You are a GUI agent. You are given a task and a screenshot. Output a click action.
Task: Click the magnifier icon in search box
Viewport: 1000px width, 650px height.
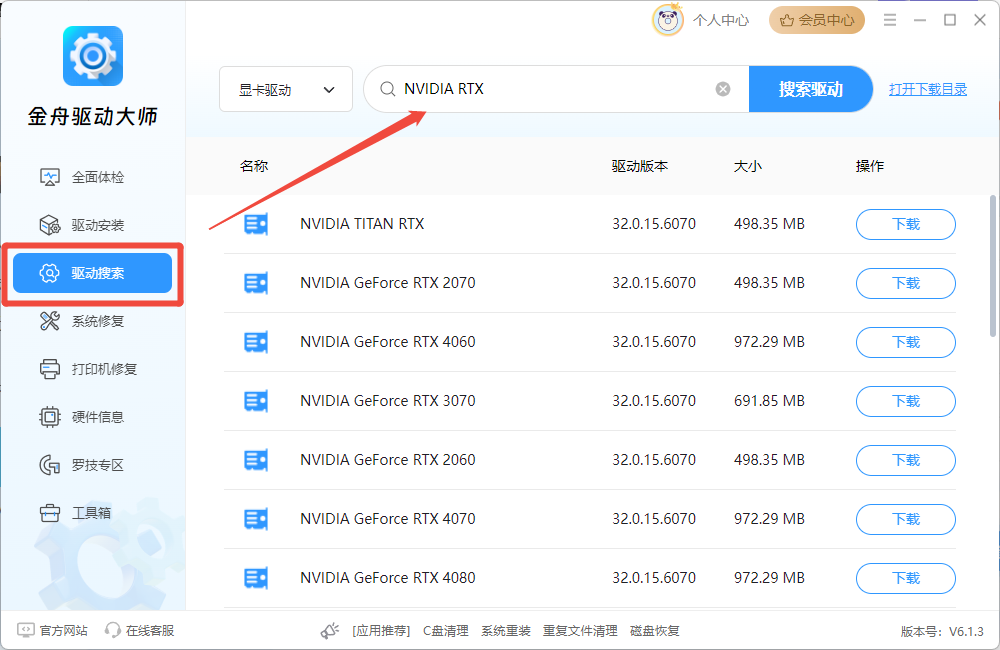(x=387, y=89)
